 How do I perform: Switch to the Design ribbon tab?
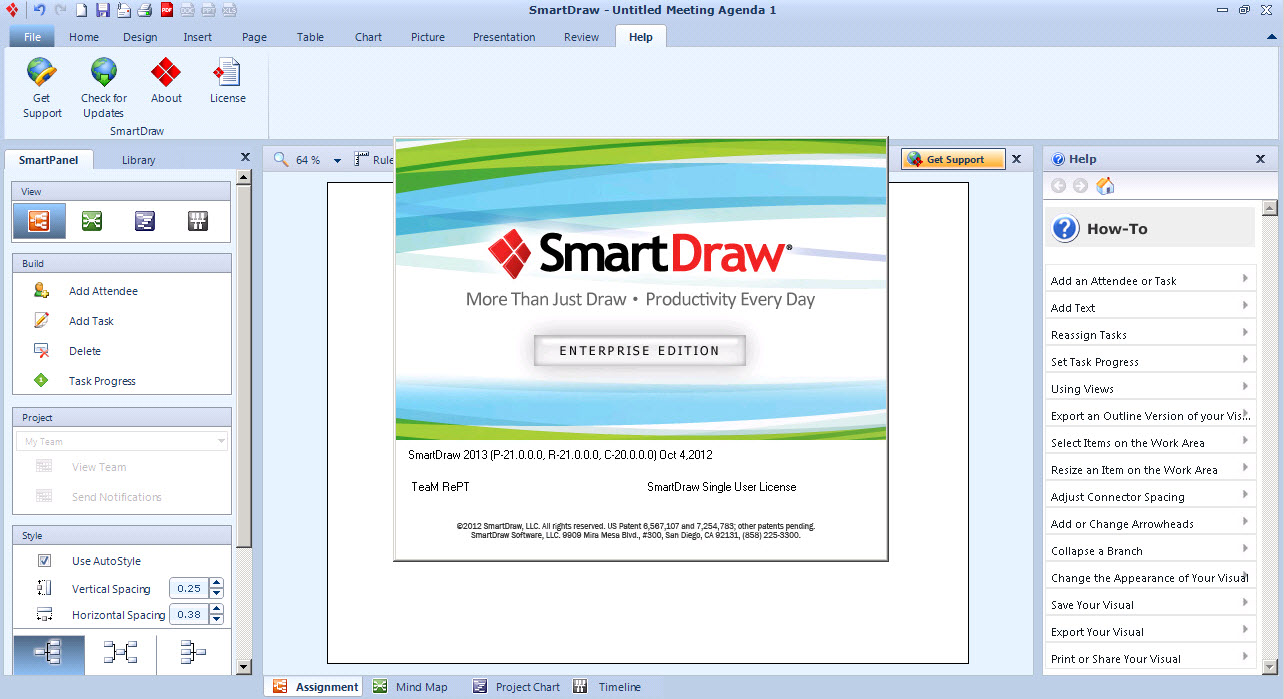(x=140, y=37)
